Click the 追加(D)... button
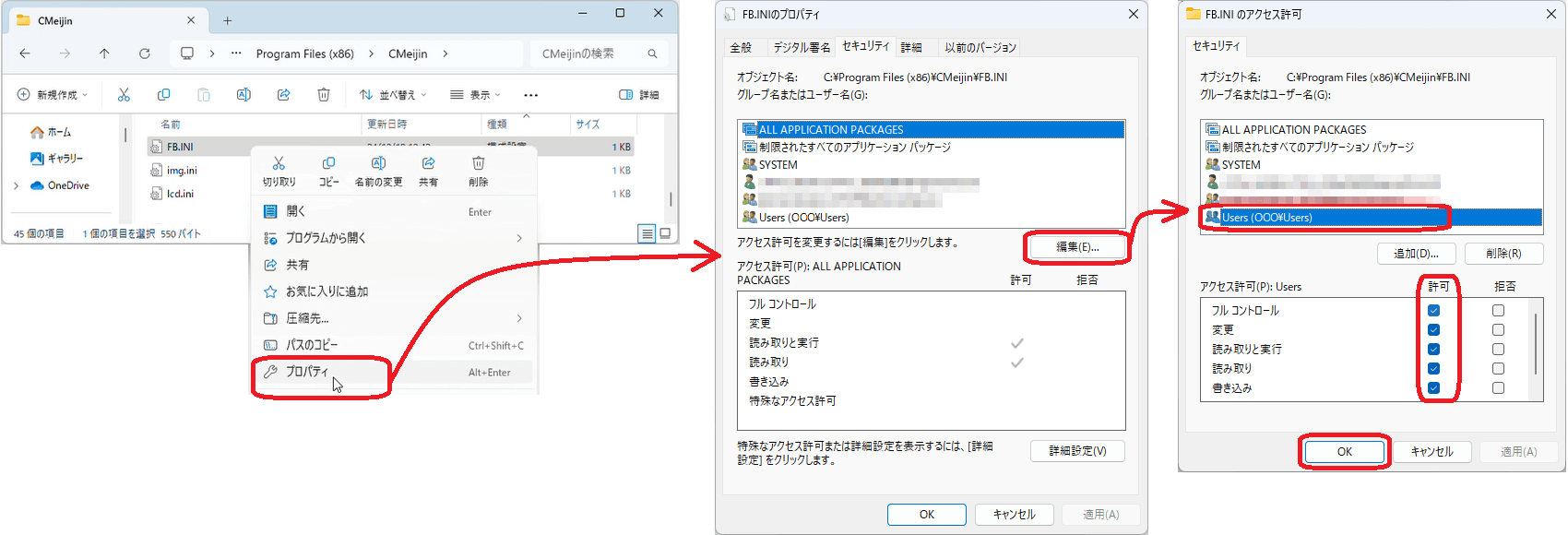The width and height of the screenshot is (1568, 535). 1416,254
